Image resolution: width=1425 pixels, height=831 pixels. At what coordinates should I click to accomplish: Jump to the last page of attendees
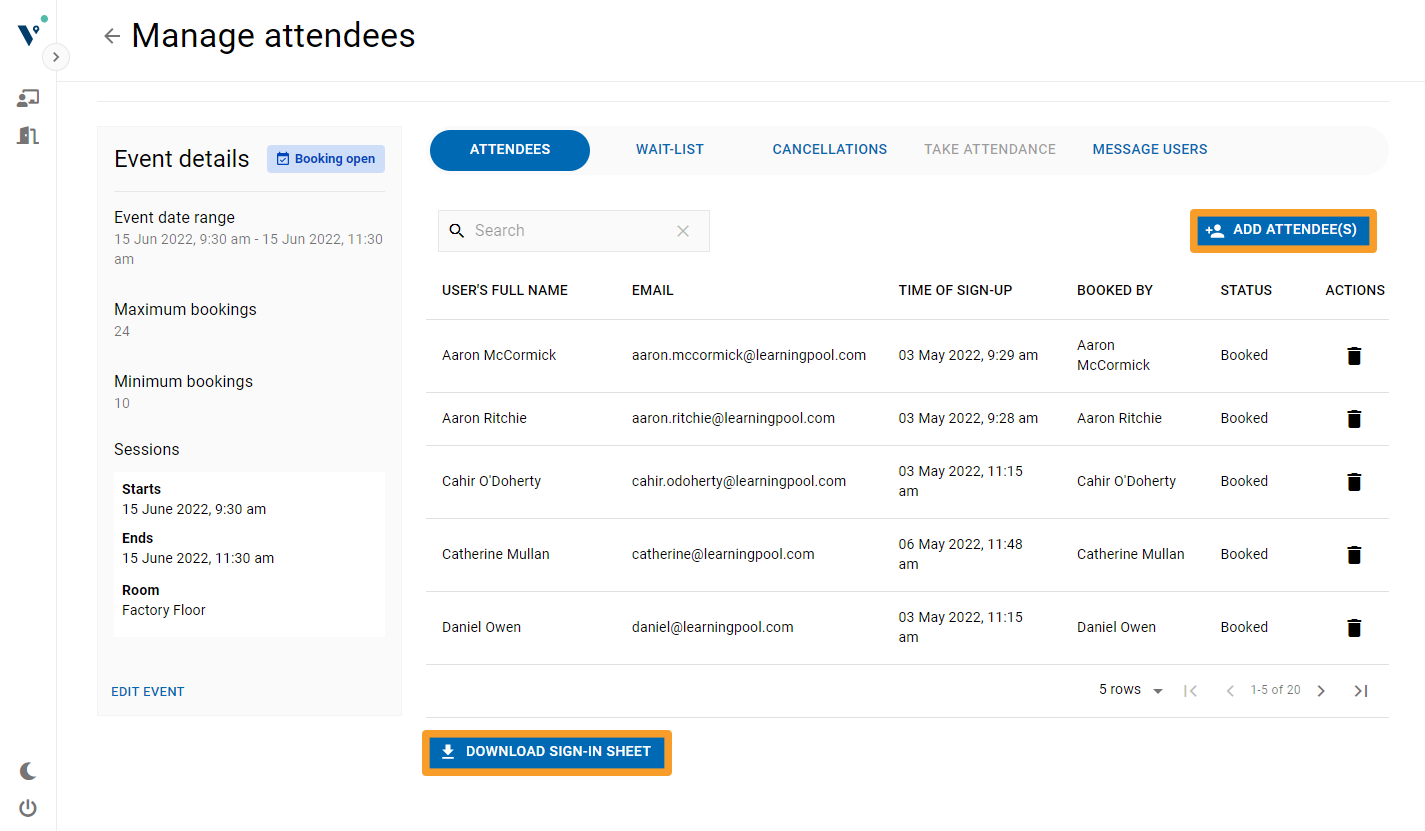click(x=1361, y=690)
